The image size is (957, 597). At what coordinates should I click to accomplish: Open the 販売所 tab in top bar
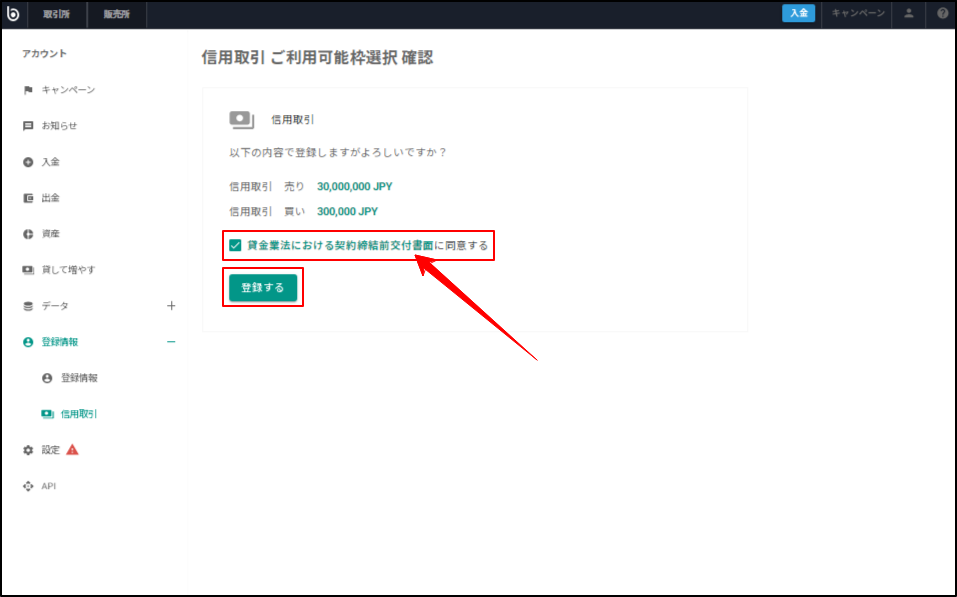coord(117,14)
